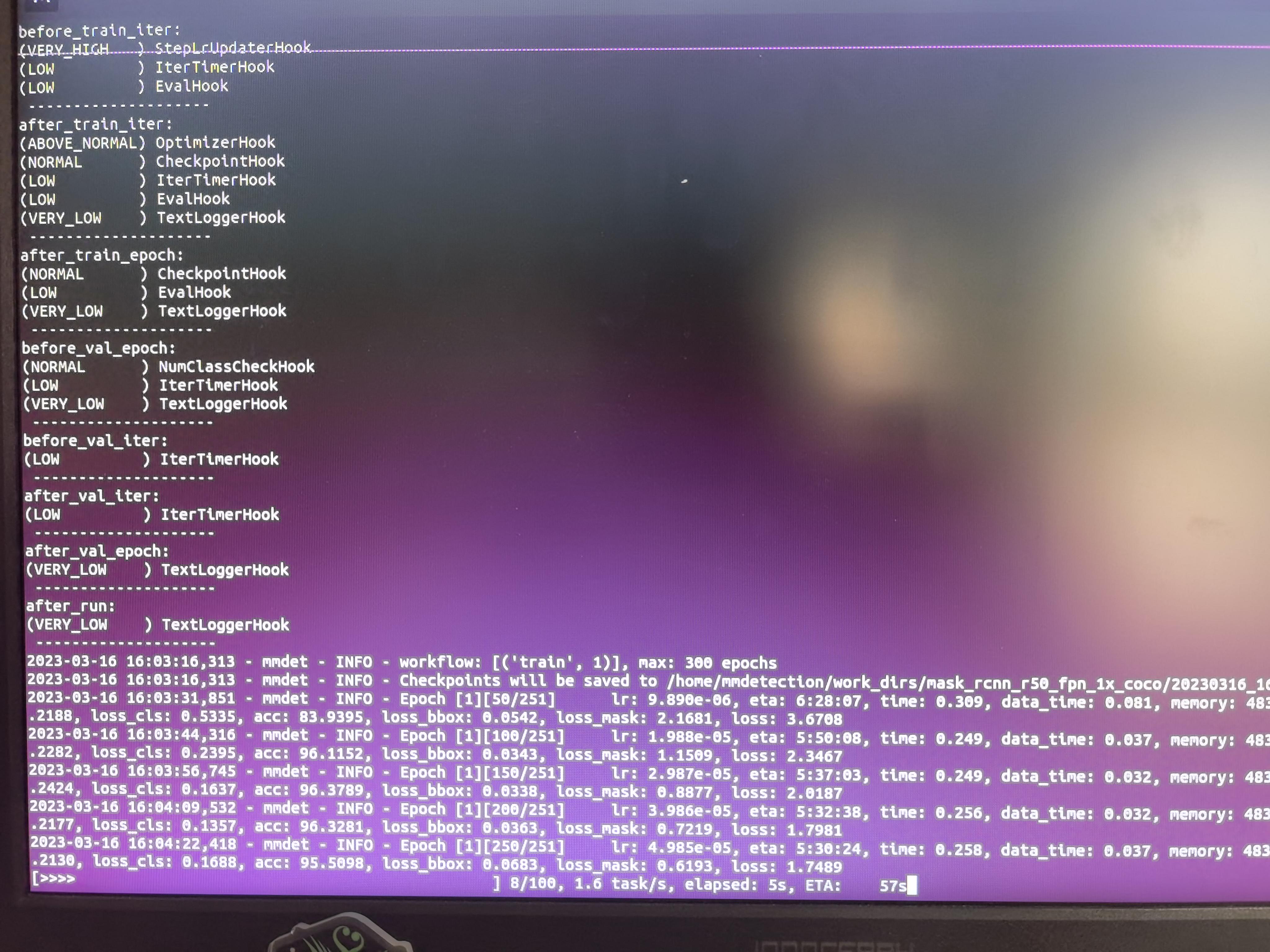The height and width of the screenshot is (952, 1270).
Task: Click EvalHook under after_train_iter
Action: tap(193, 199)
